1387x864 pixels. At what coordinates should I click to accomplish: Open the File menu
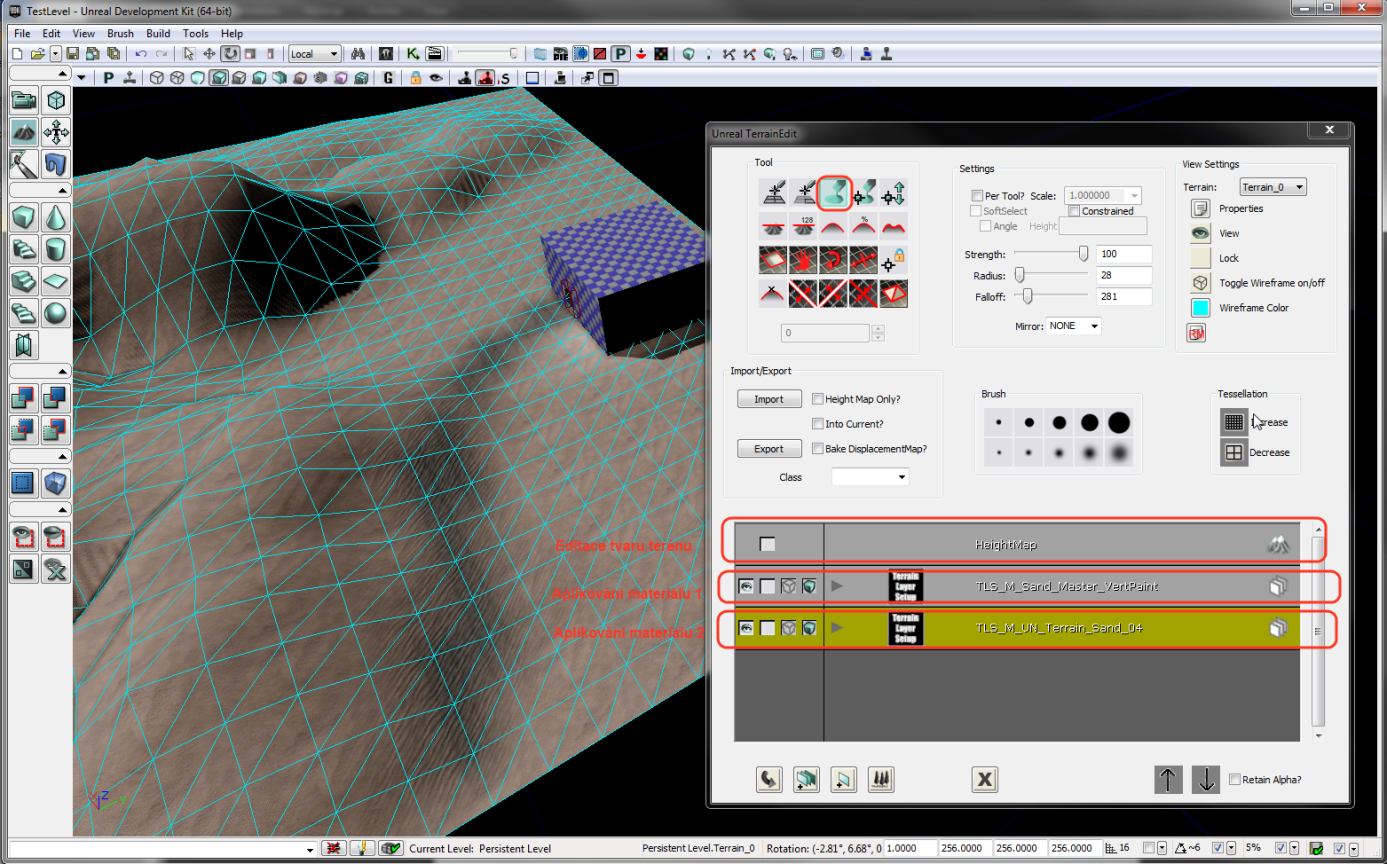[x=22, y=33]
